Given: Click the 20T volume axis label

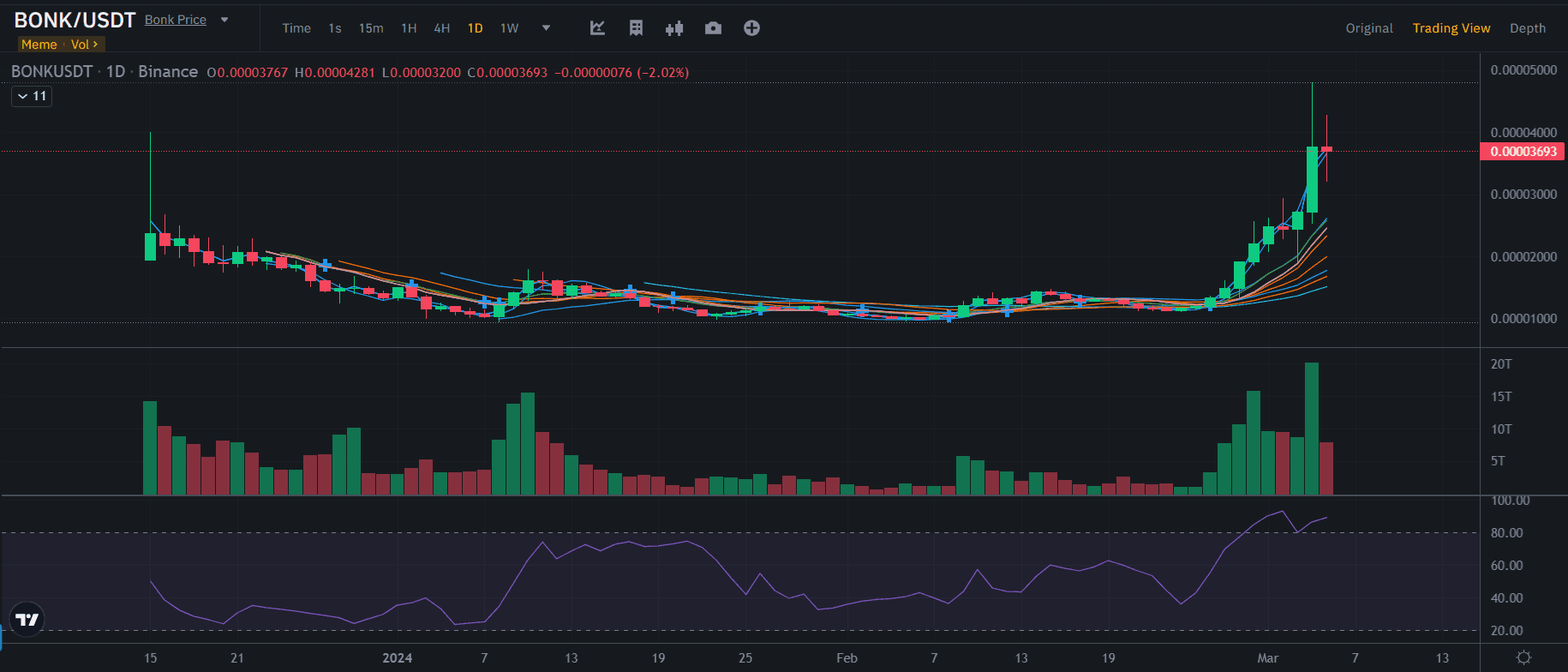Looking at the screenshot, I should tap(1501, 364).
